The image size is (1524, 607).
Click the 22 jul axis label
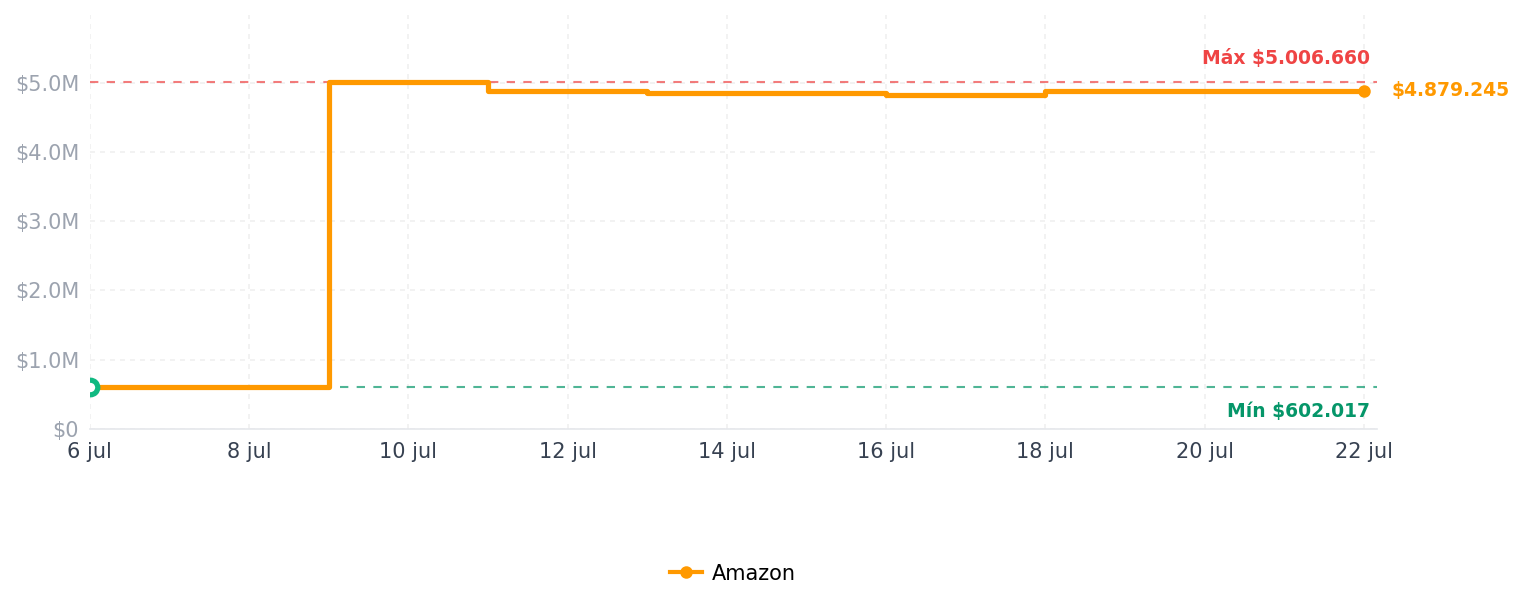[1364, 452]
